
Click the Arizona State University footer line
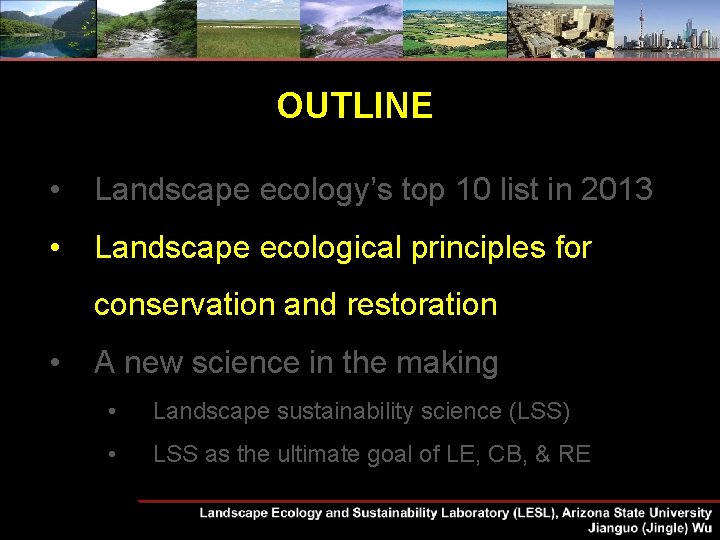coord(455,513)
